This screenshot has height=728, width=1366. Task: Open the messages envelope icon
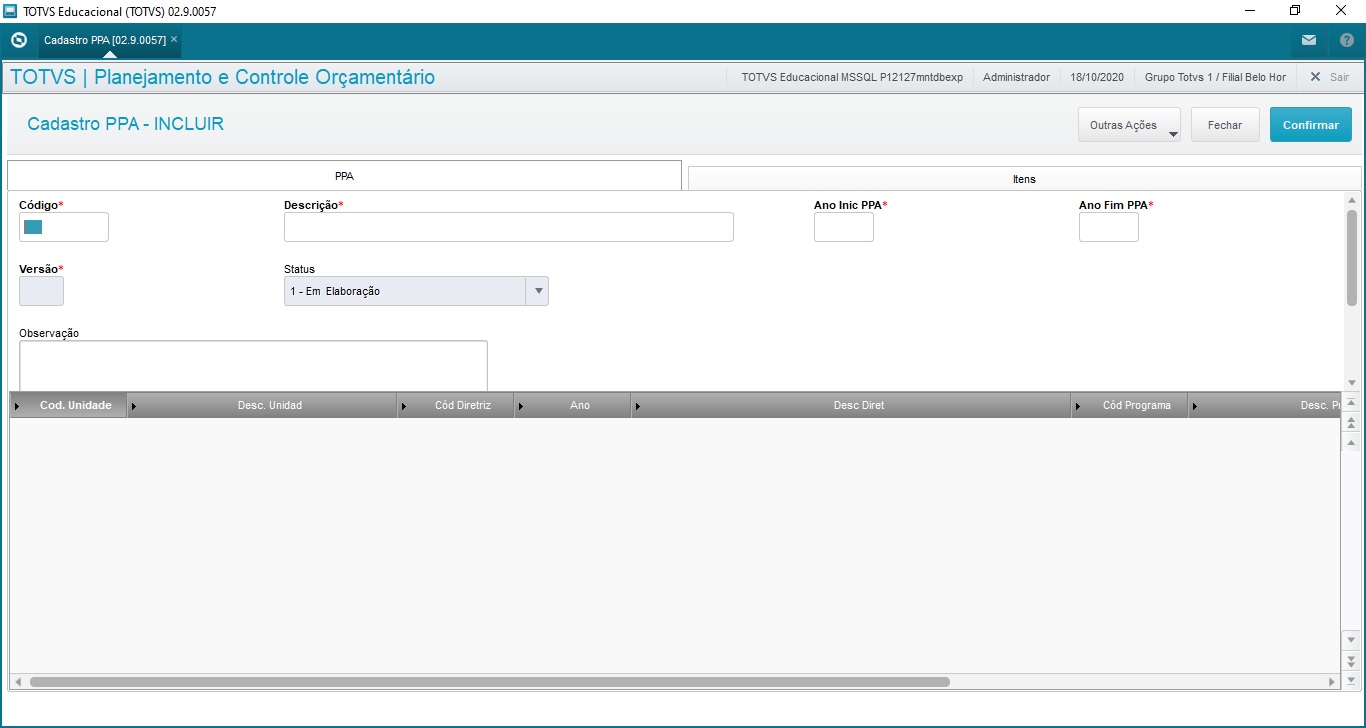(1308, 41)
